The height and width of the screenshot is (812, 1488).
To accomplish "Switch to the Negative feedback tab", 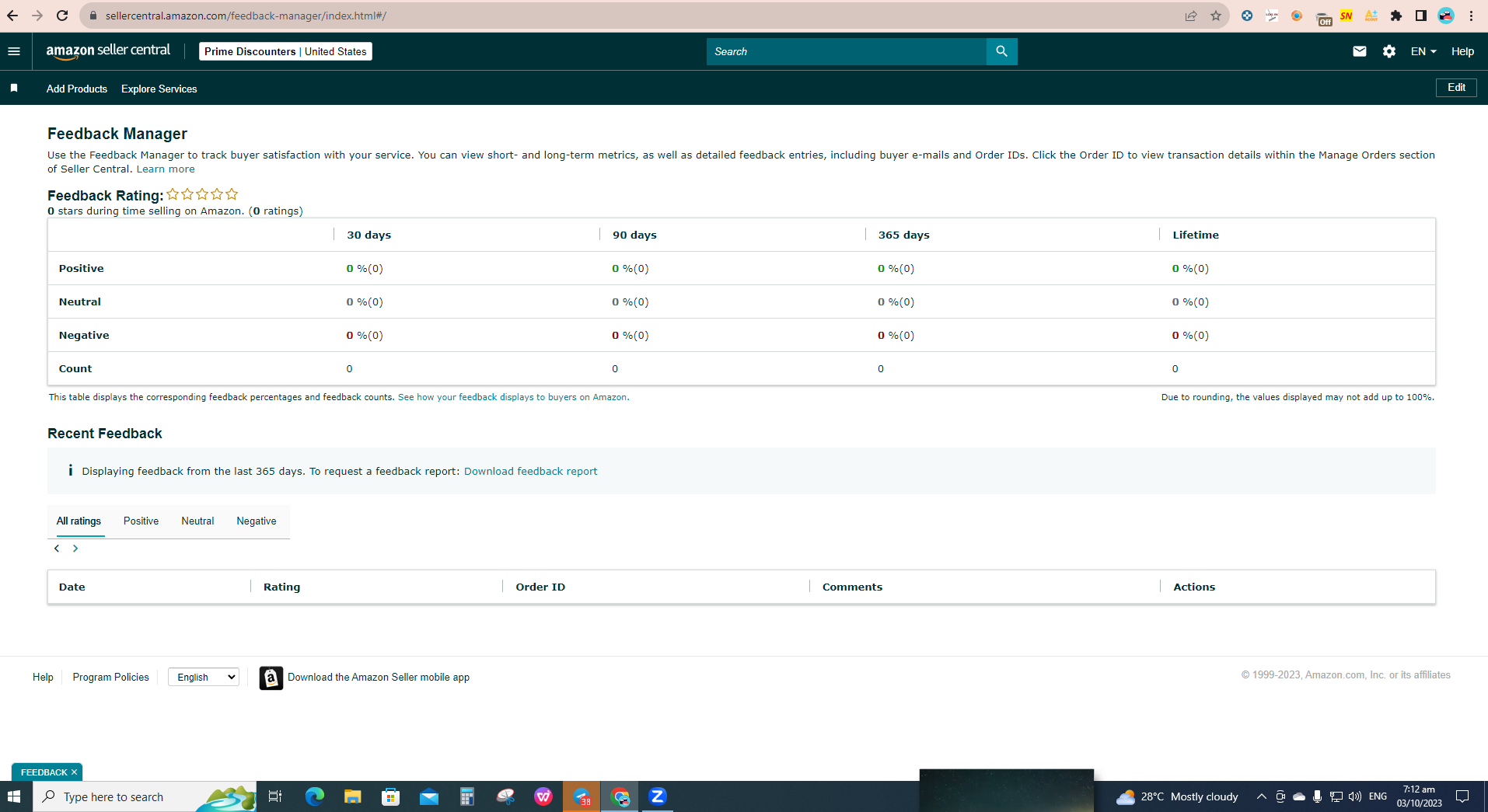I will pyautogui.click(x=257, y=521).
